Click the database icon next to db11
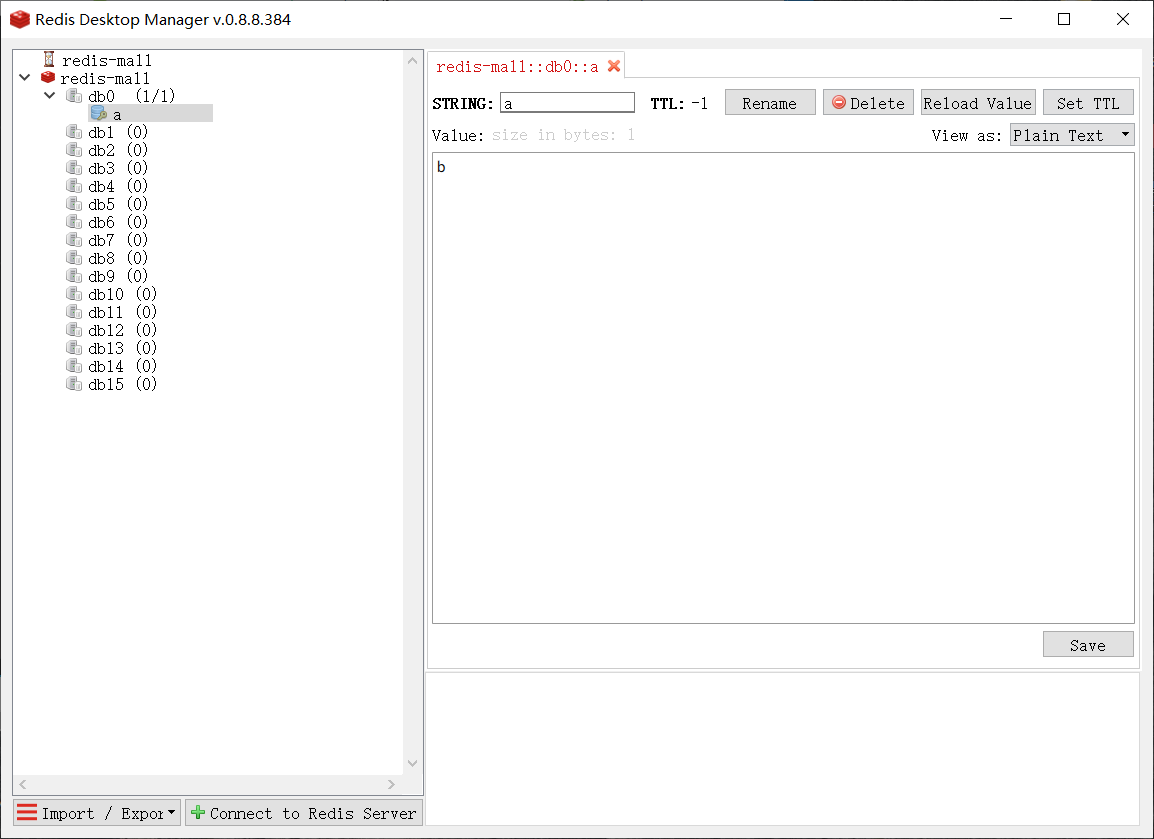Image resolution: width=1154 pixels, height=839 pixels. pyautogui.click(x=74, y=311)
